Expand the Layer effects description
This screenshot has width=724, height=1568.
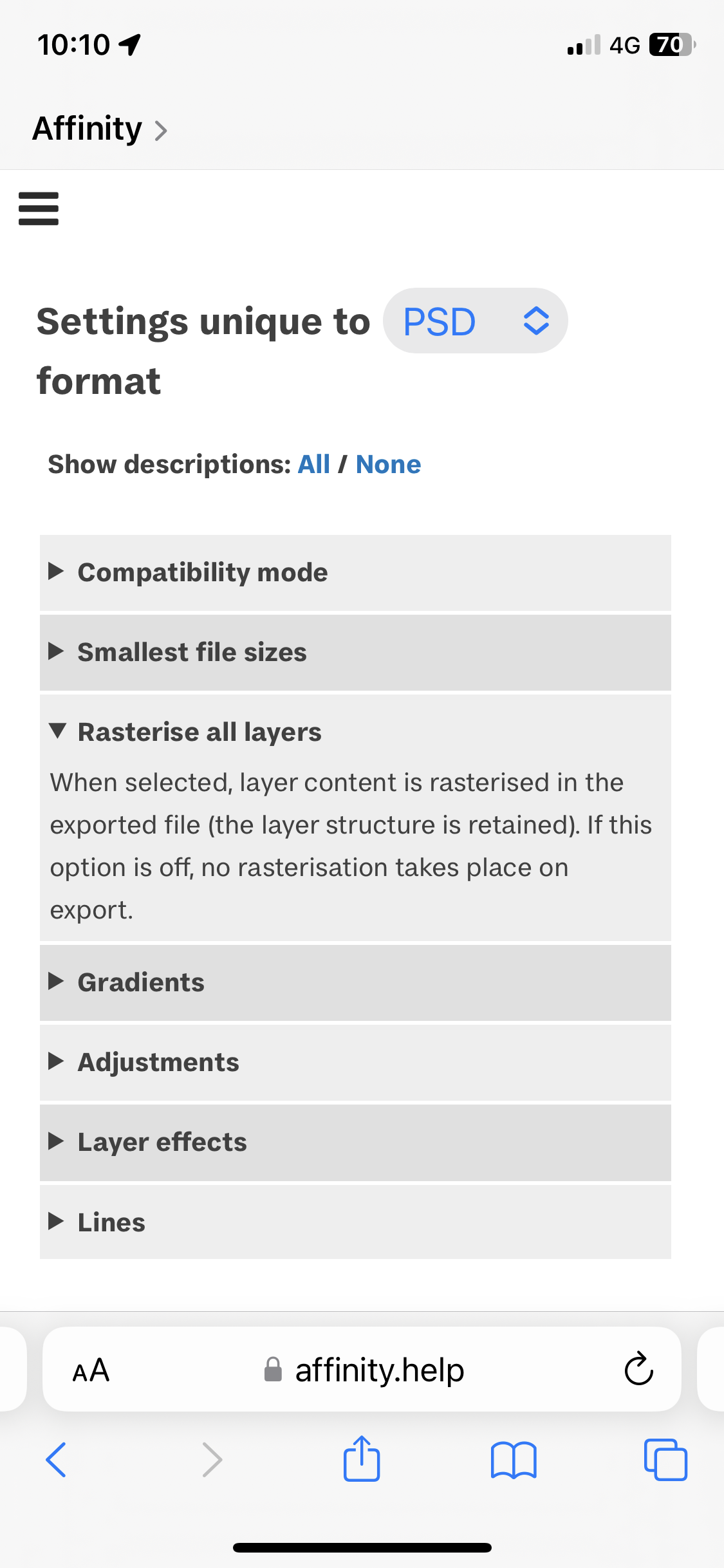click(x=162, y=1142)
